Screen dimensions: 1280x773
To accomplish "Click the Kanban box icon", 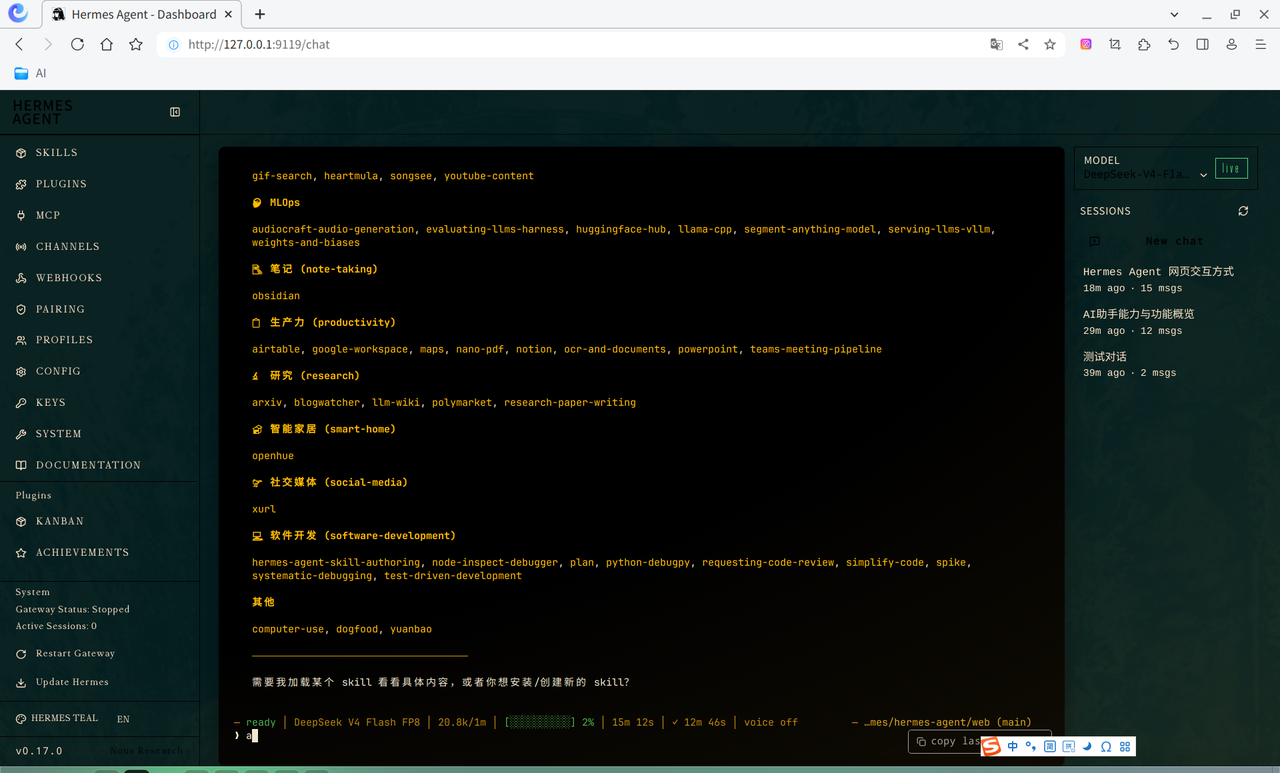I will click(x=21, y=521).
